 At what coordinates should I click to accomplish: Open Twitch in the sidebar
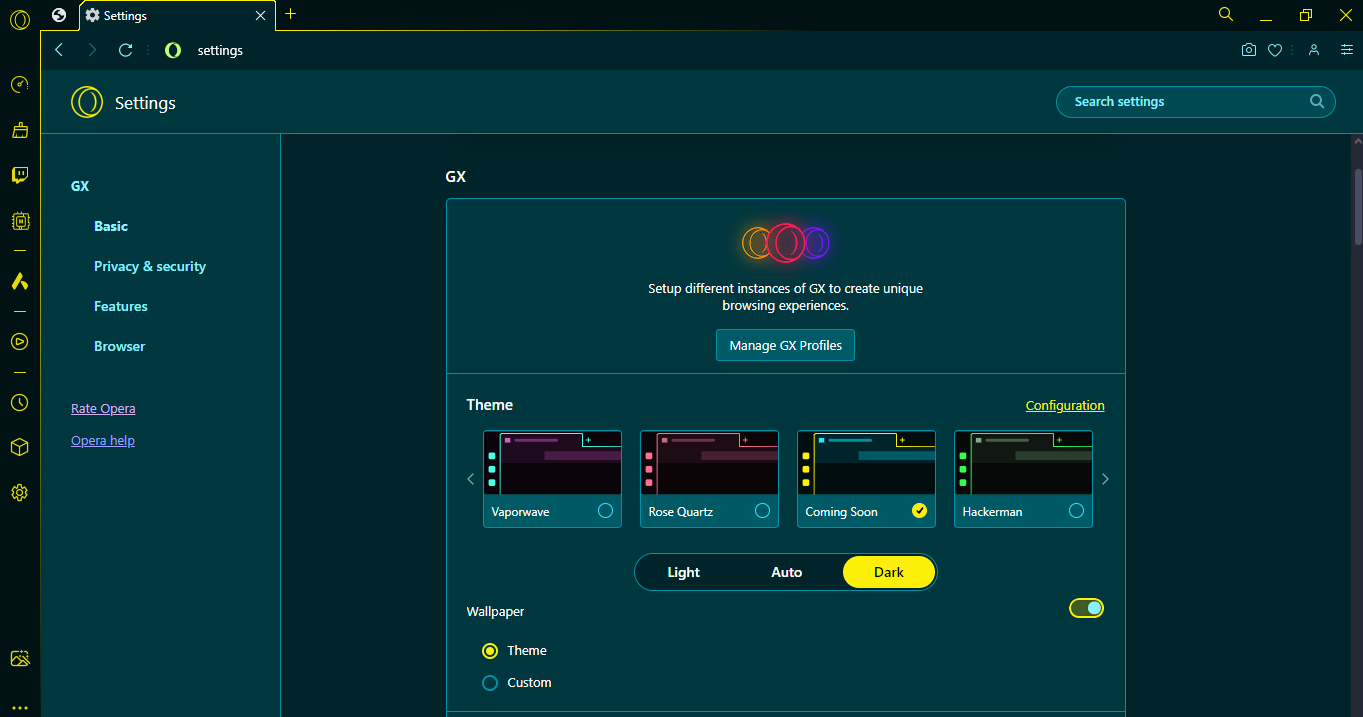19,176
